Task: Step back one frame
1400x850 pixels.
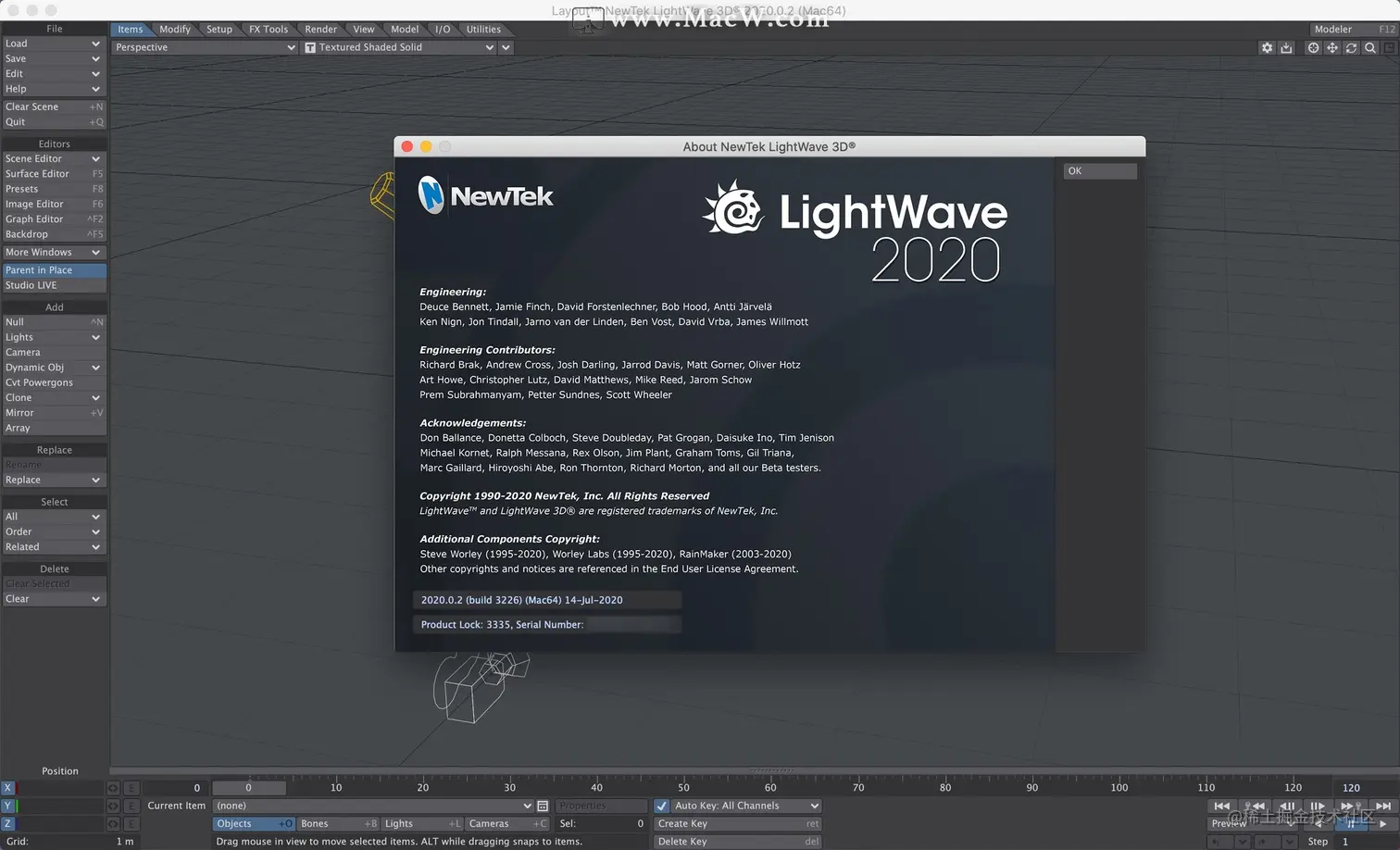Action: click(1287, 806)
